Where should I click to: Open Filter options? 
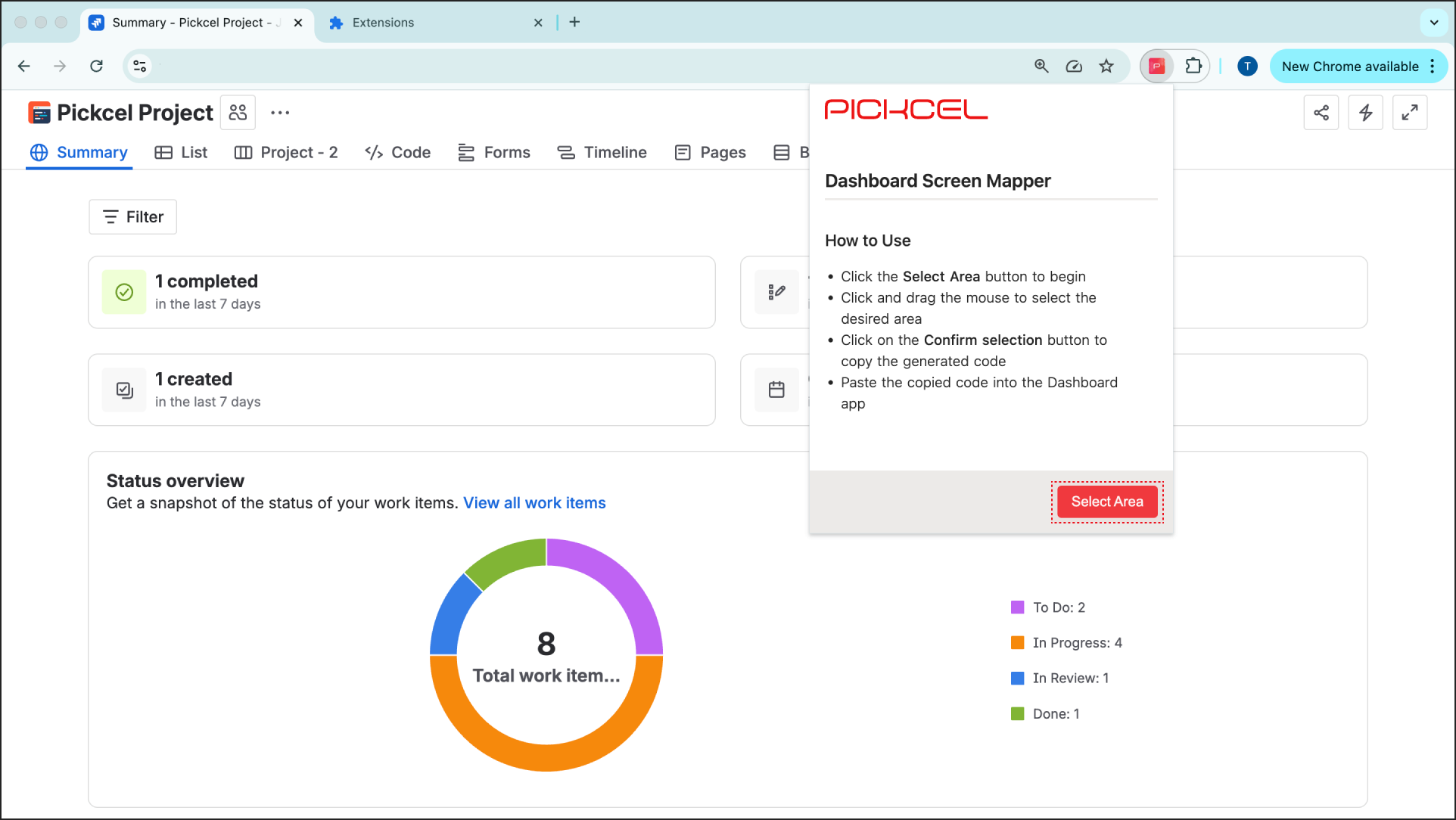pos(132,217)
